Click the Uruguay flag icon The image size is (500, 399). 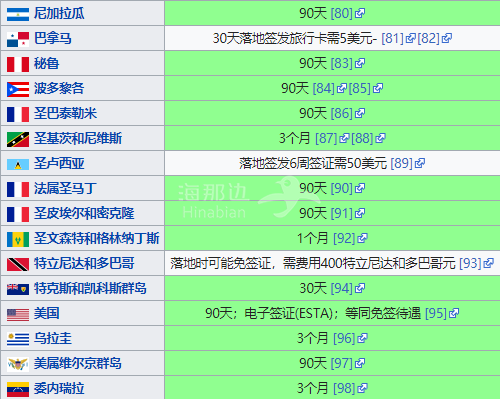coord(18,339)
